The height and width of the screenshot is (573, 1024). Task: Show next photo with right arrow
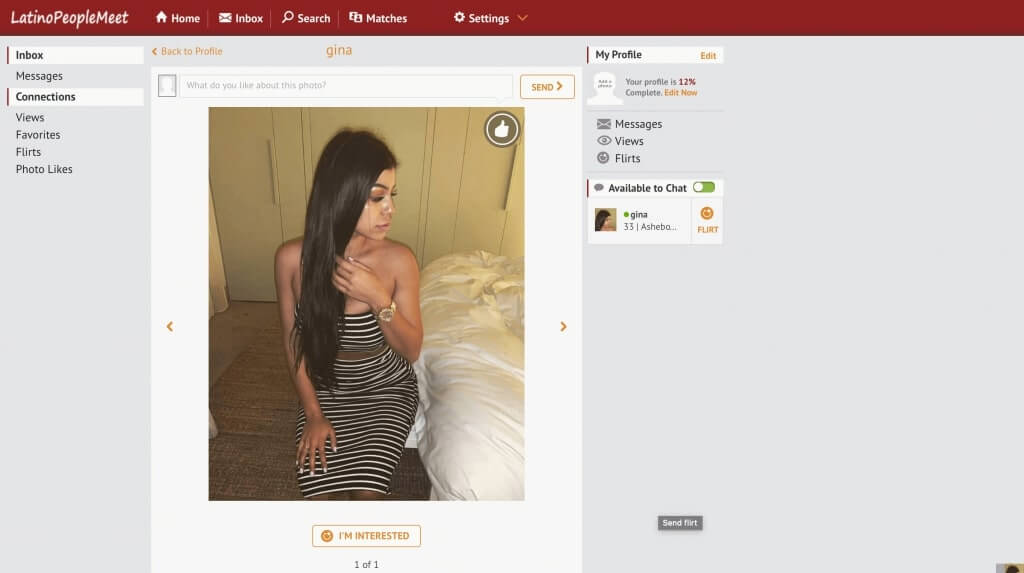click(x=563, y=327)
